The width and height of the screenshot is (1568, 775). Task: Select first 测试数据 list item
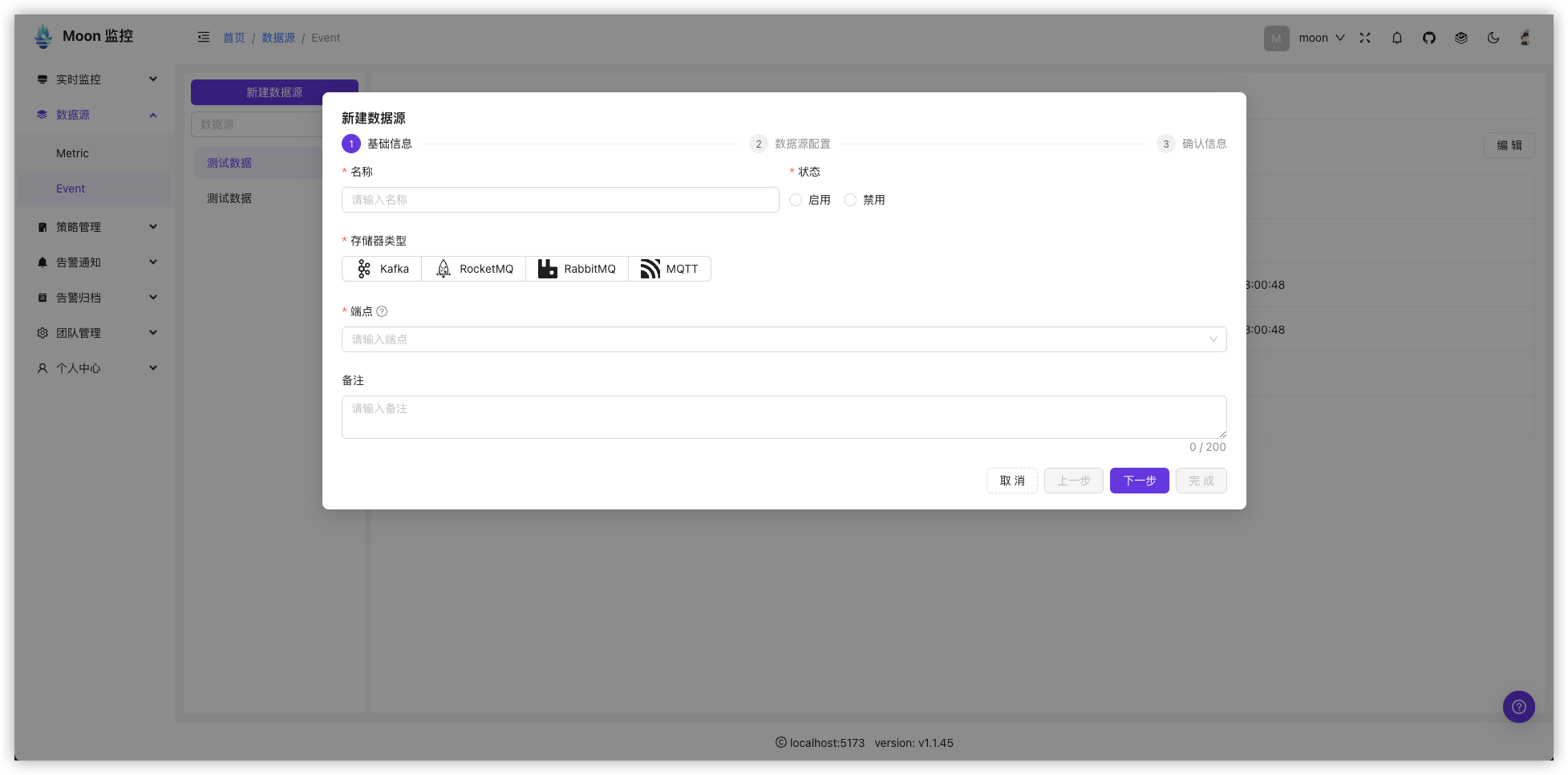coord(258,163)
